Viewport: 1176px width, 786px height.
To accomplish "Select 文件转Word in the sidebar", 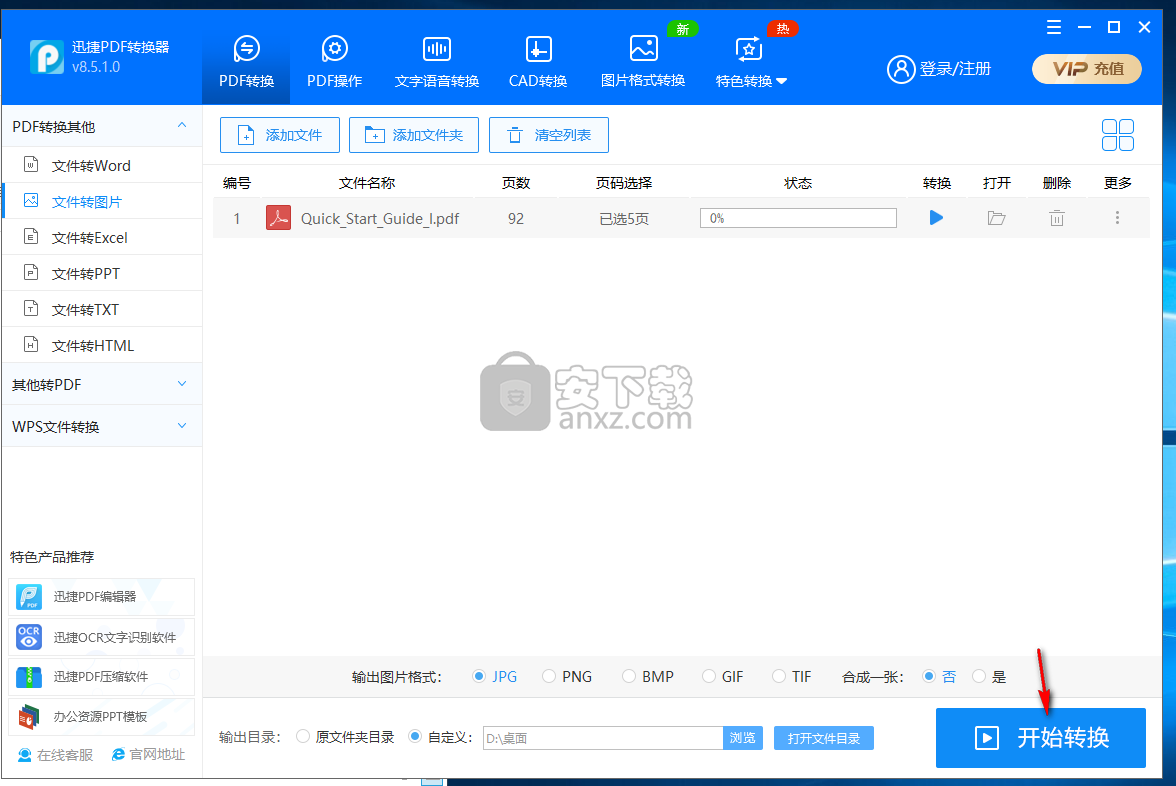I will (x=102, y=165).
